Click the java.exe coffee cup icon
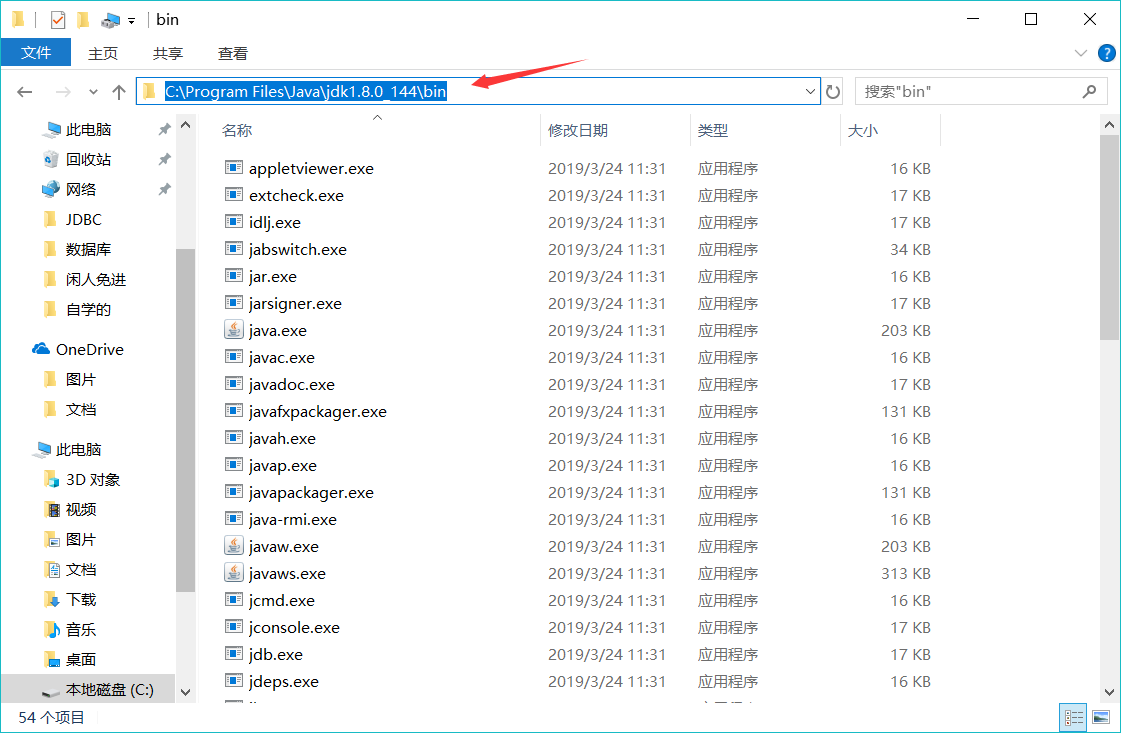Screen dimensions: 1121x733 tap(233, 330)
